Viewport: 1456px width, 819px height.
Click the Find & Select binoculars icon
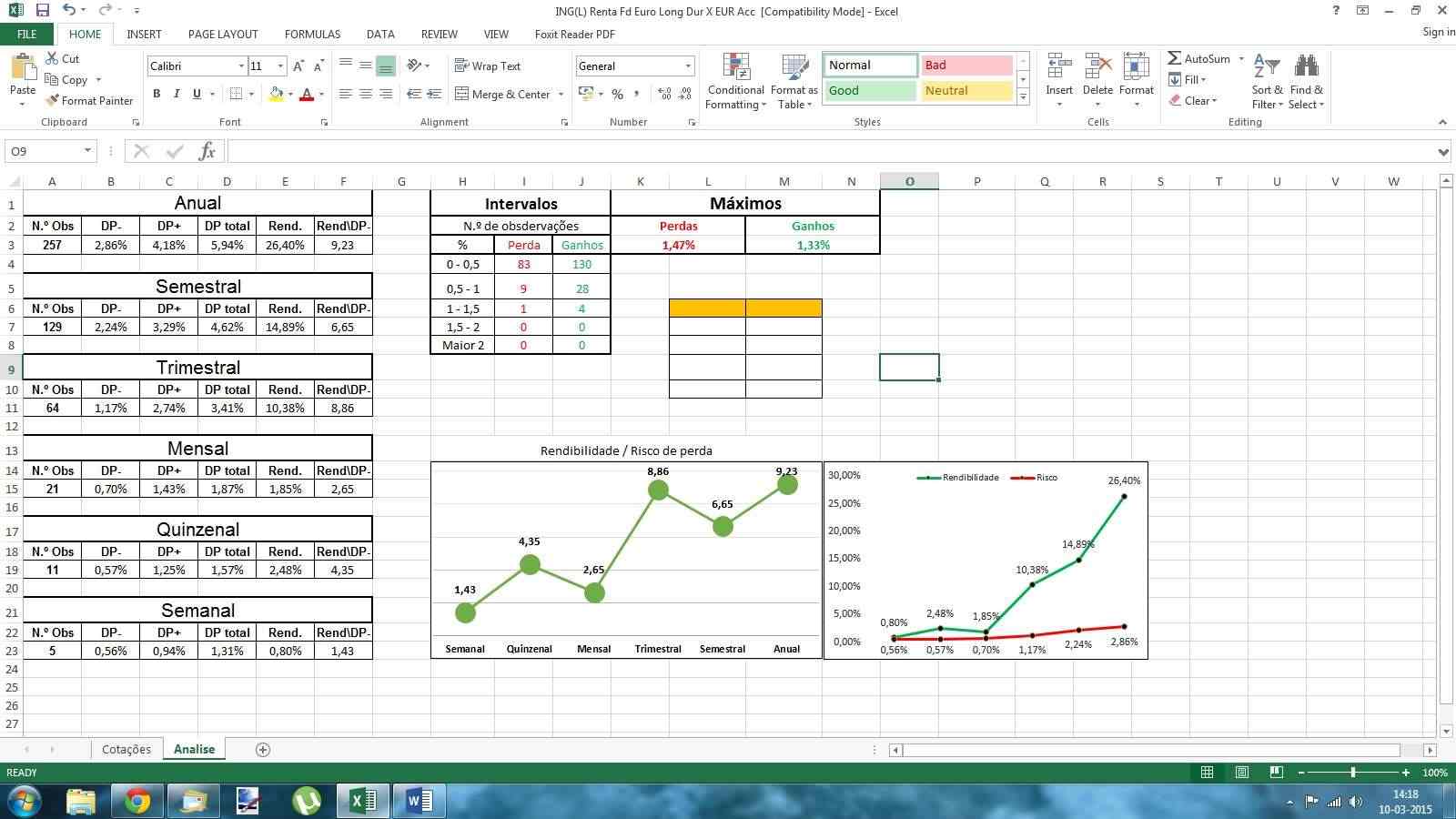(x=1306, y=67)
